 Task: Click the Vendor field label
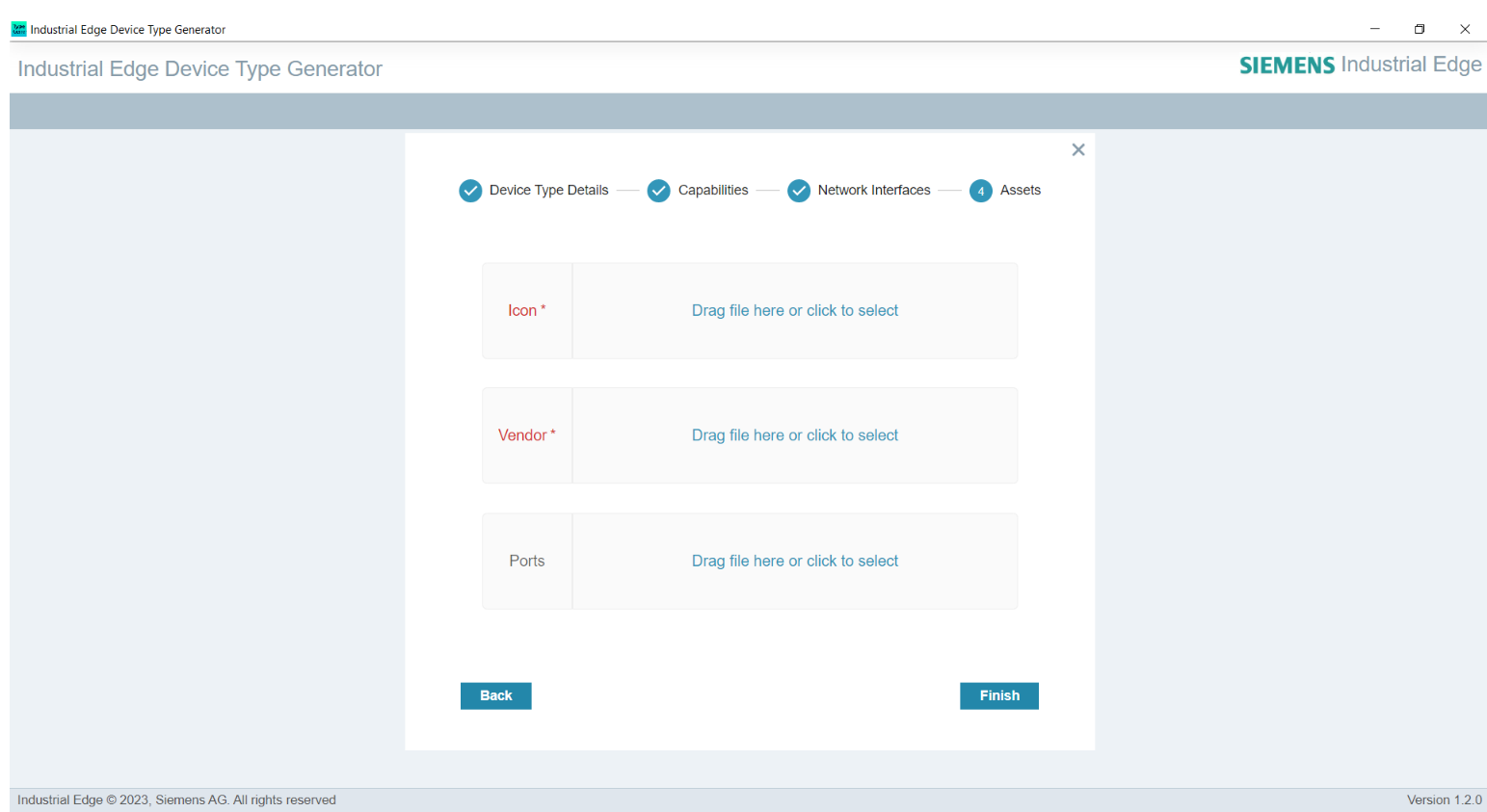point(526,434)
